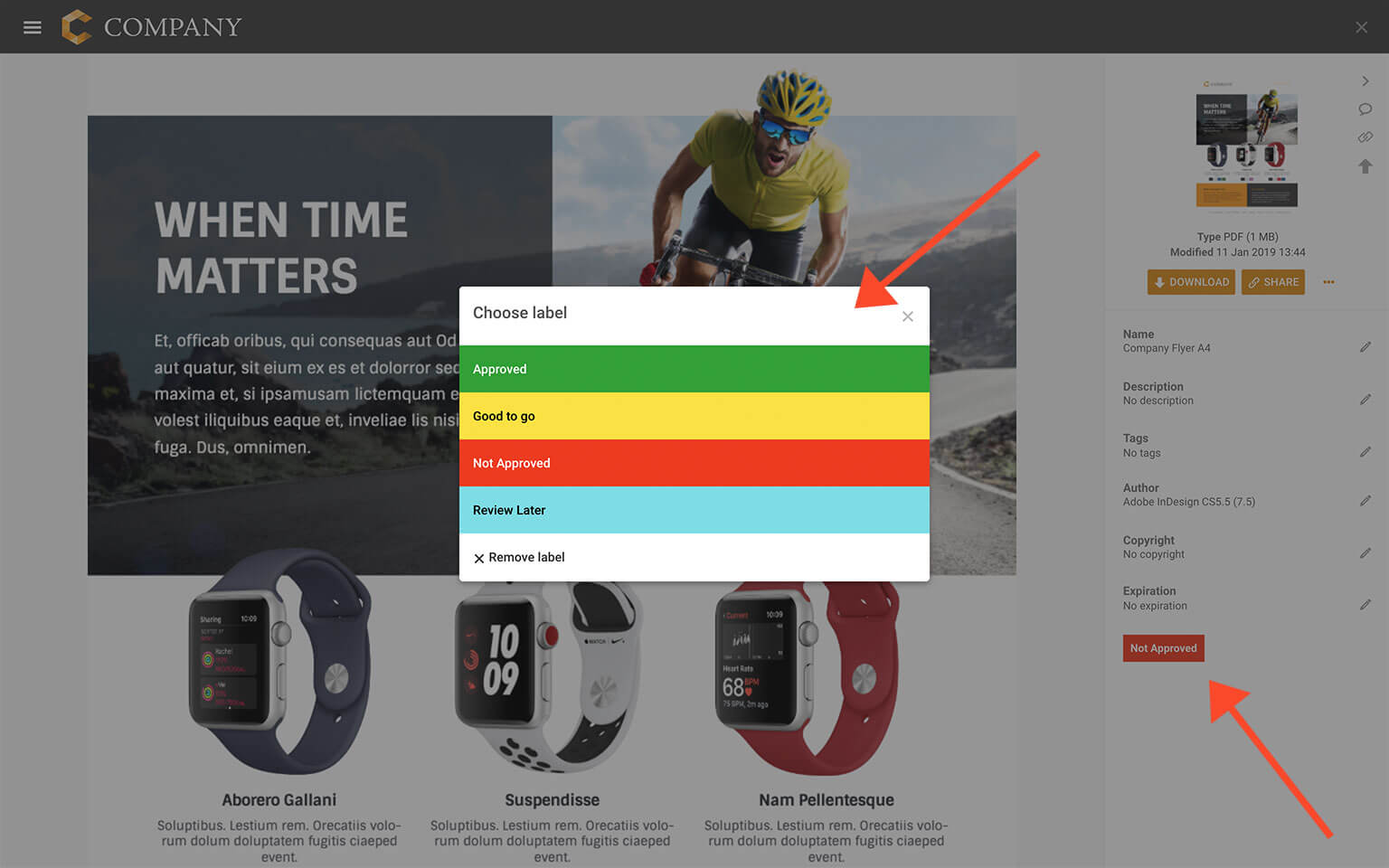This screenshot has width=1389, height=868.
Task: Close the Choose label dialog
Action: 908,316
